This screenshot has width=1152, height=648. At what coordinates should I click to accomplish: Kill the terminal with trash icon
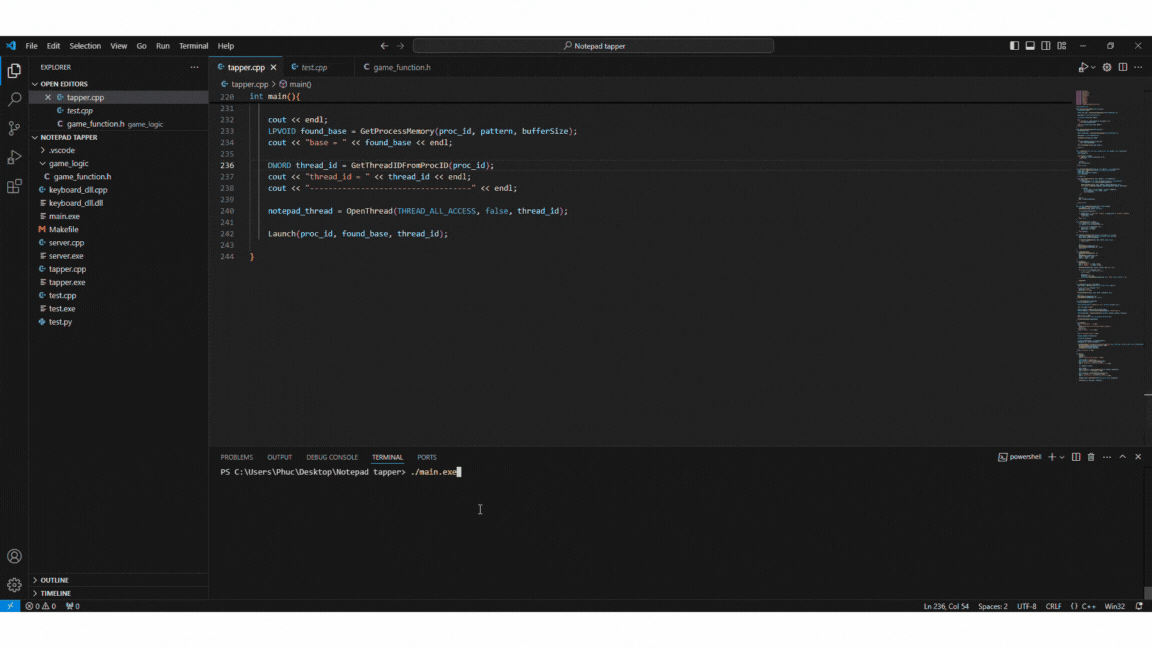pyautogui.click(x=1091, y=457)
